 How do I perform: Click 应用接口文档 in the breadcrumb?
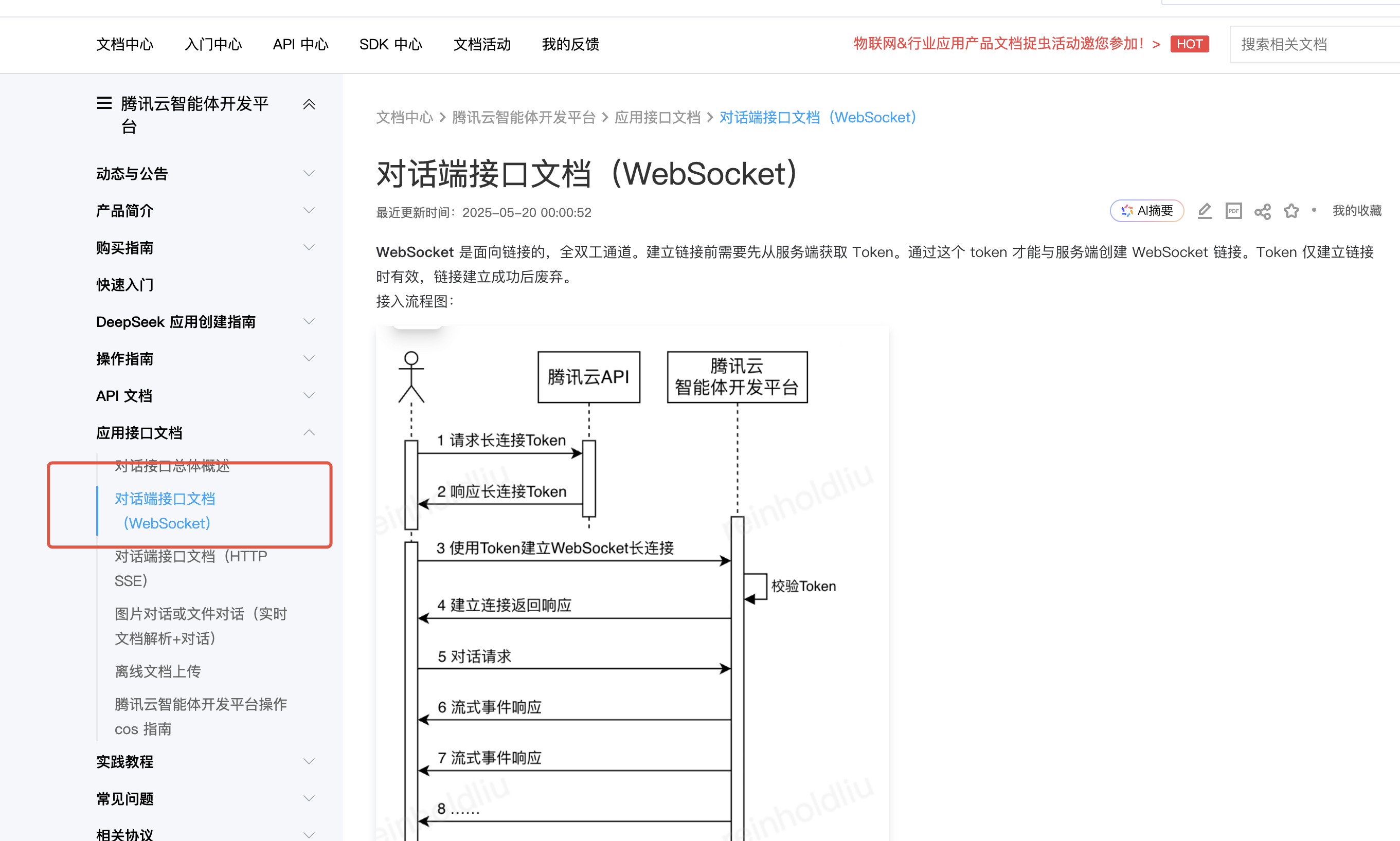click(657, 117)
